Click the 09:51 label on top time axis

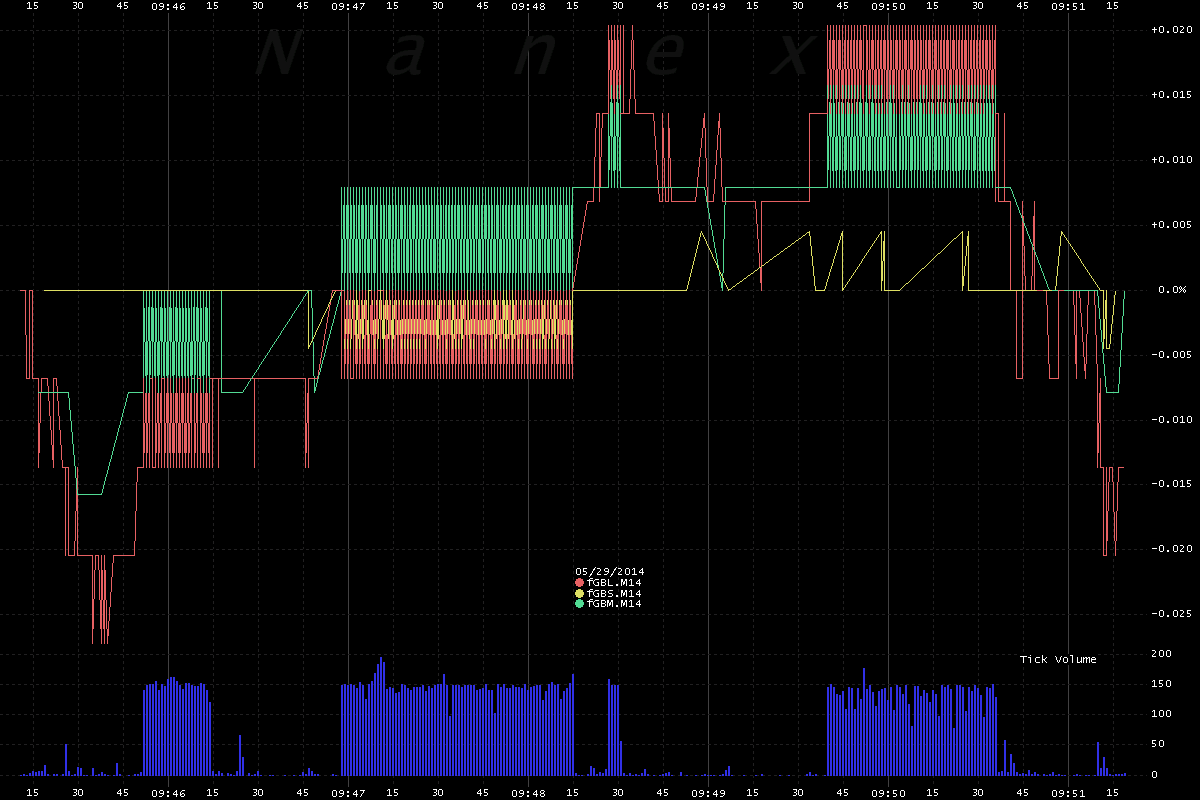pos(1069,6)
